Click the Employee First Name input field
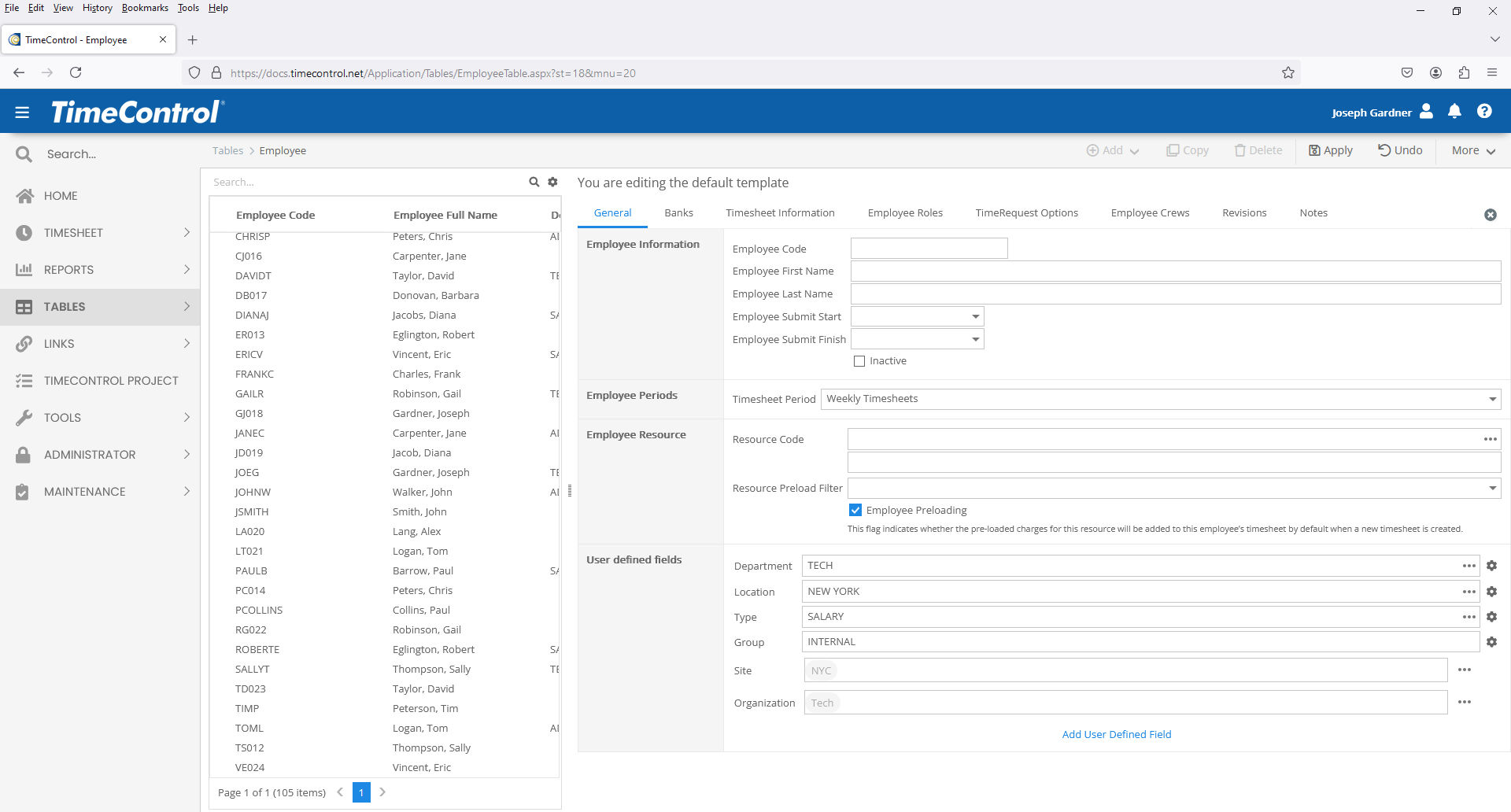The height and width of the screenshot is (812, 1511). point(1175,271)
